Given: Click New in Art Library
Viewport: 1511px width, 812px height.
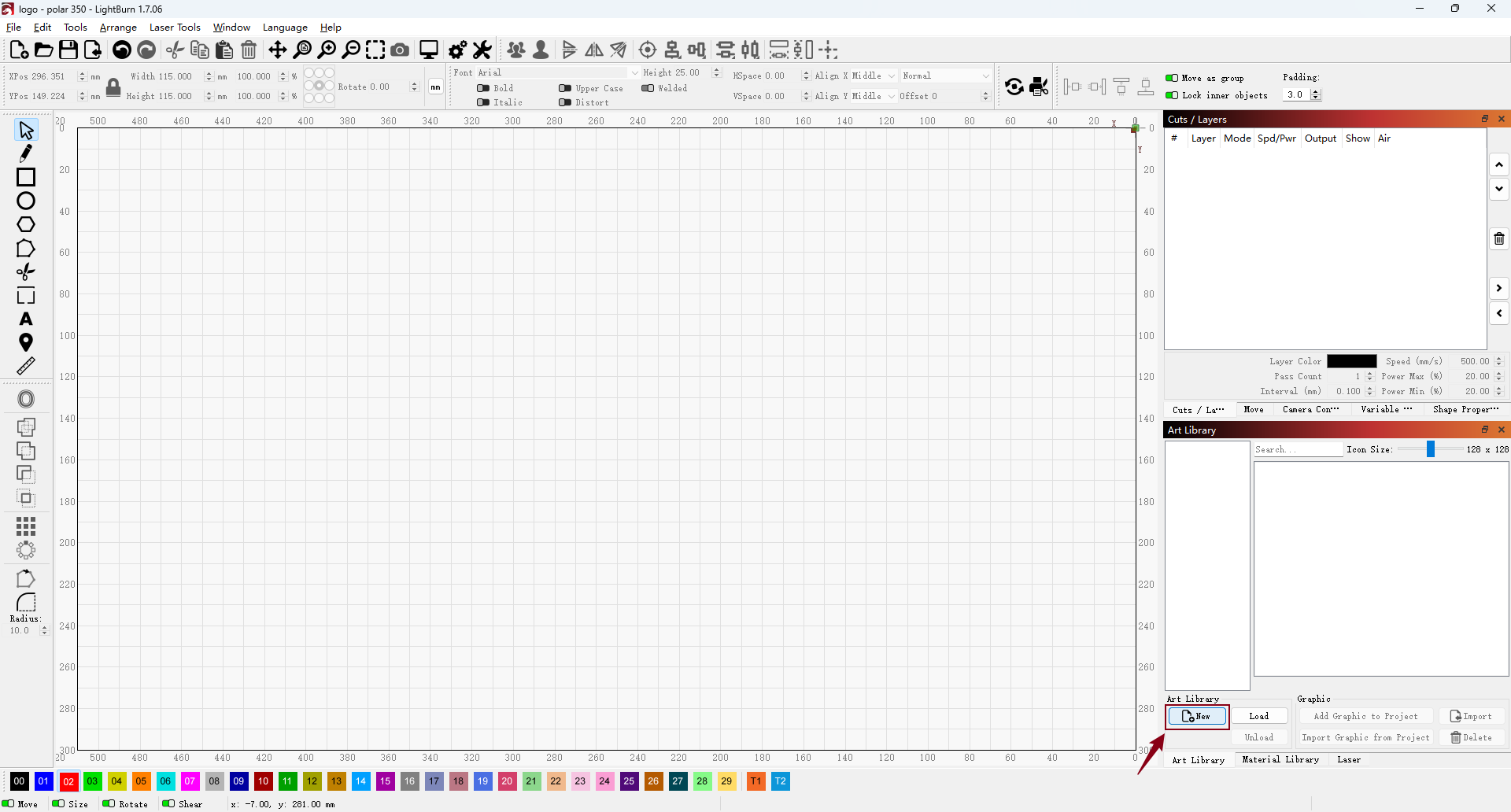Looking at the screenshot, I should [1197, 716].
